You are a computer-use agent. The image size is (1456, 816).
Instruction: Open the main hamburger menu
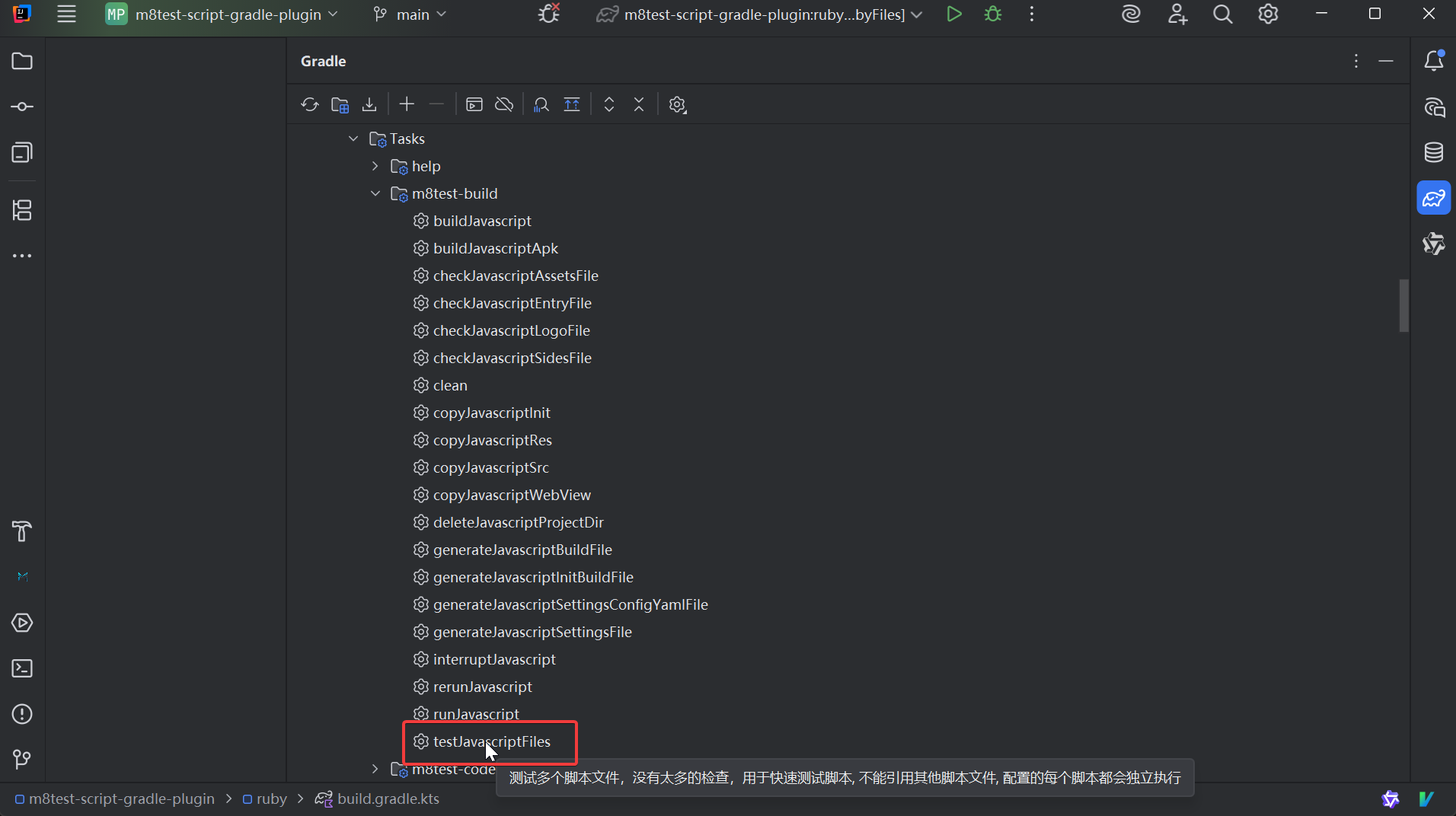(x=67, y=14)
